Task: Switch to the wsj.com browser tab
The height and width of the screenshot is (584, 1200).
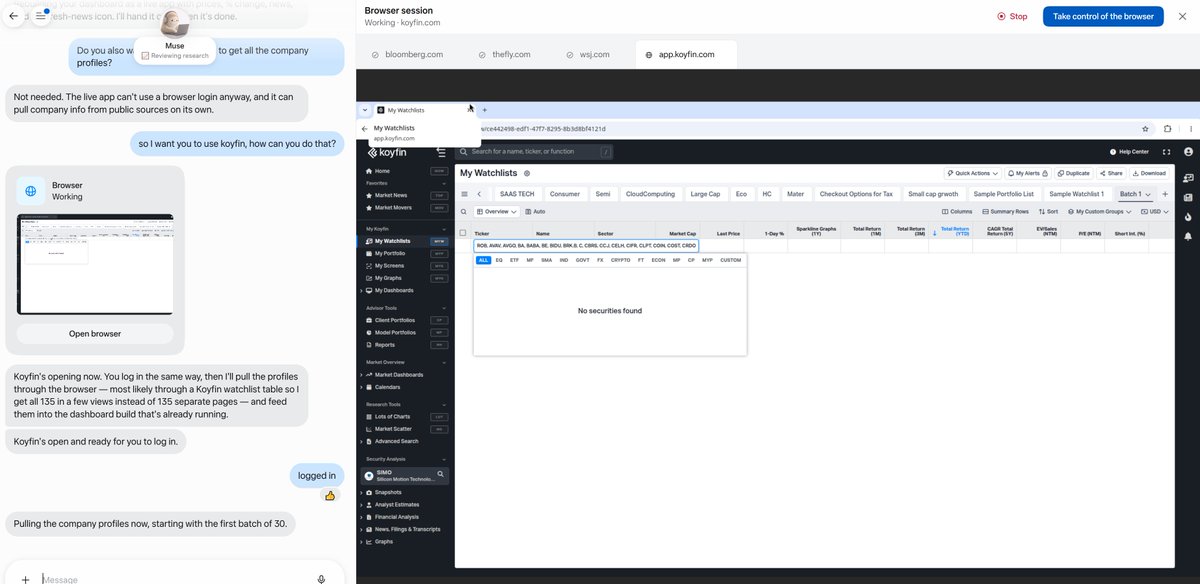Action: 588,54
